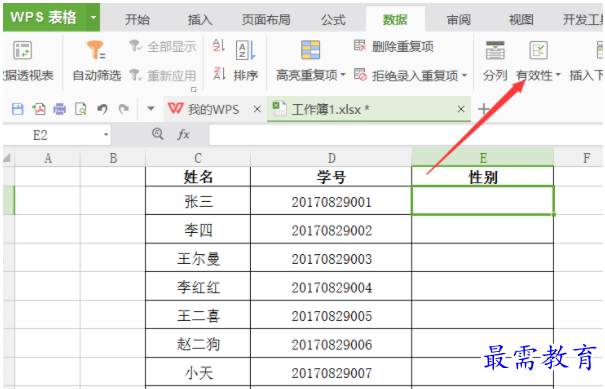The width and height of the screenshot is (605, 389).
Task: Select the cell containing 王二喜
Action: 198,315
